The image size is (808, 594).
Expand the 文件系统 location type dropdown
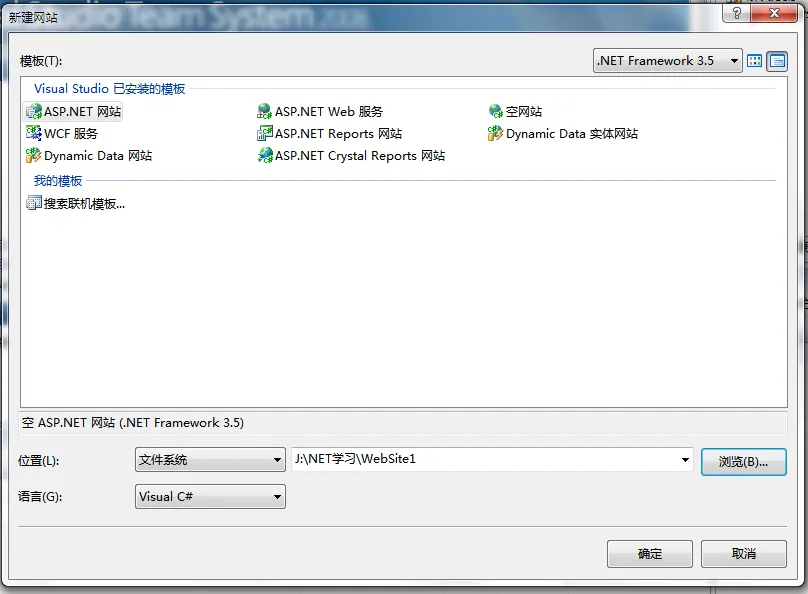(210, 460)
